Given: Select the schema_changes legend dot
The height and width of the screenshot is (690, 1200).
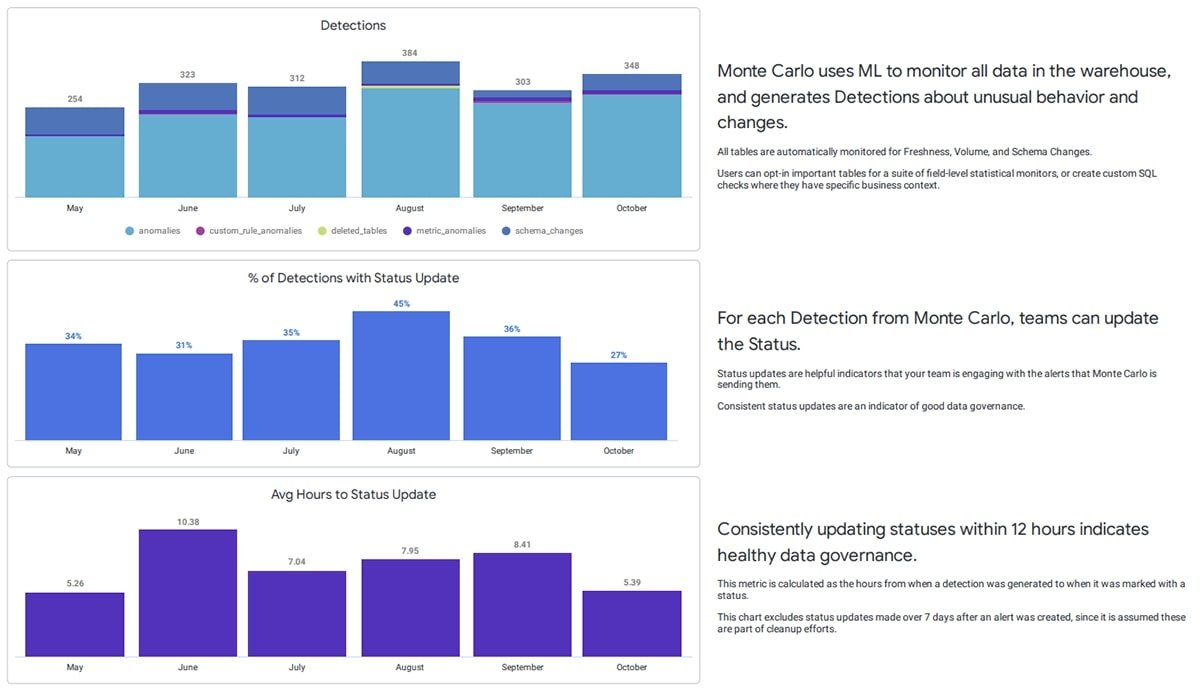Looking at the screenshot, I should click(505, 230).
